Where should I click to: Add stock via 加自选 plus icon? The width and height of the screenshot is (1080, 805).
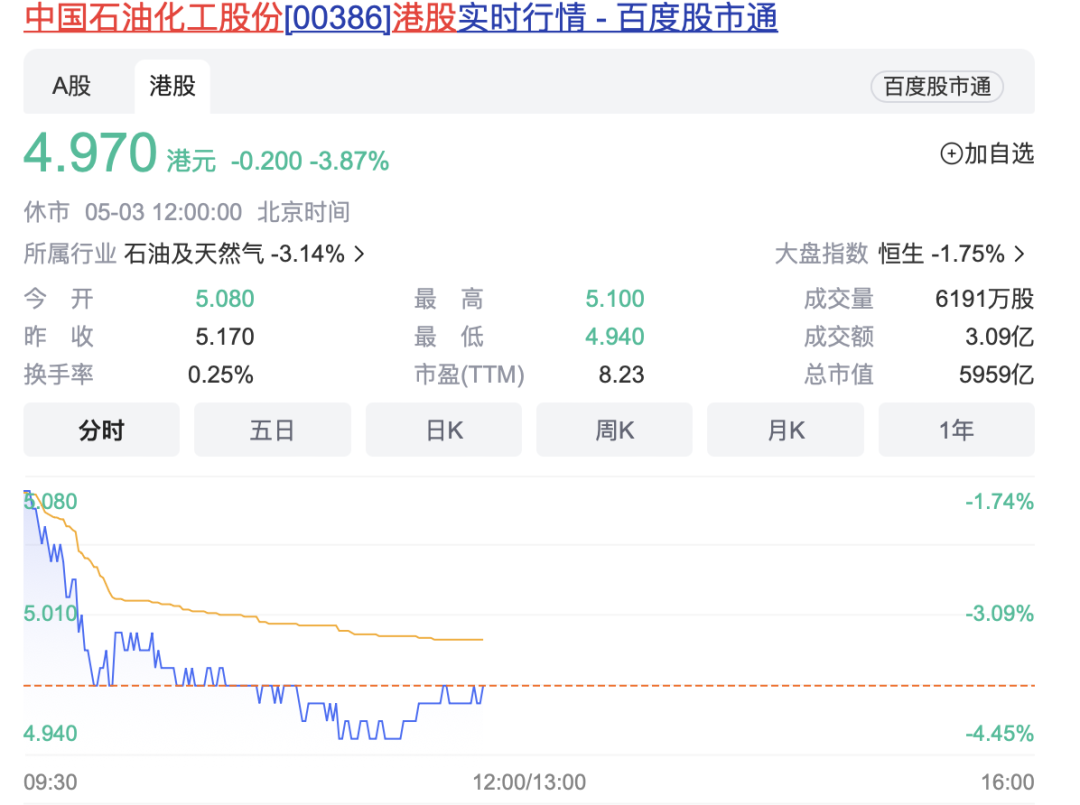coord(951,154)
